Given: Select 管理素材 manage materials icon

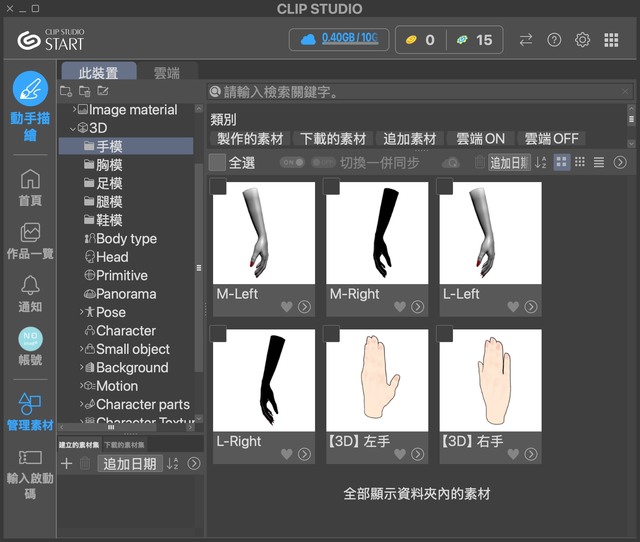Looking at the screenshot, I should coord(30,404).
